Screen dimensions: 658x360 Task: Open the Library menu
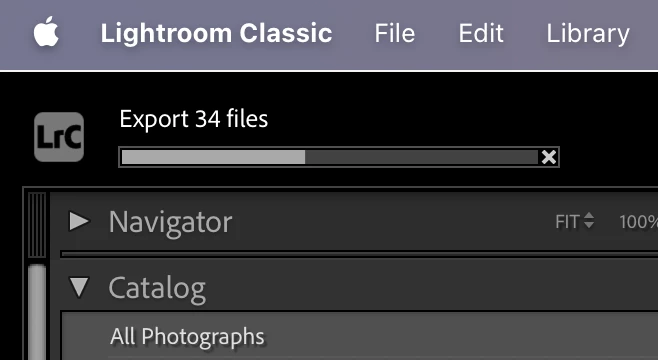(588, 34)
